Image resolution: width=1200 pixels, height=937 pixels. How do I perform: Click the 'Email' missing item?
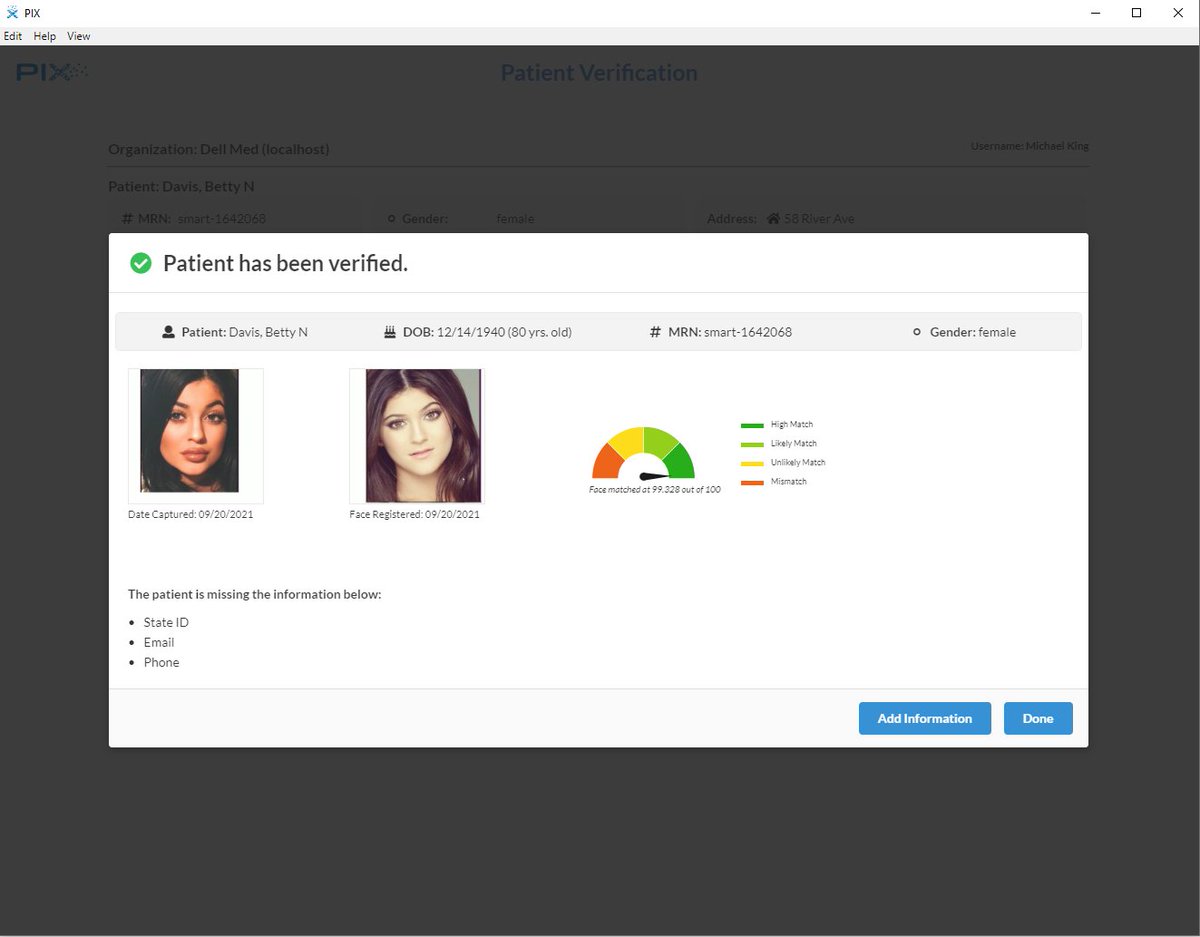point(159,642)
